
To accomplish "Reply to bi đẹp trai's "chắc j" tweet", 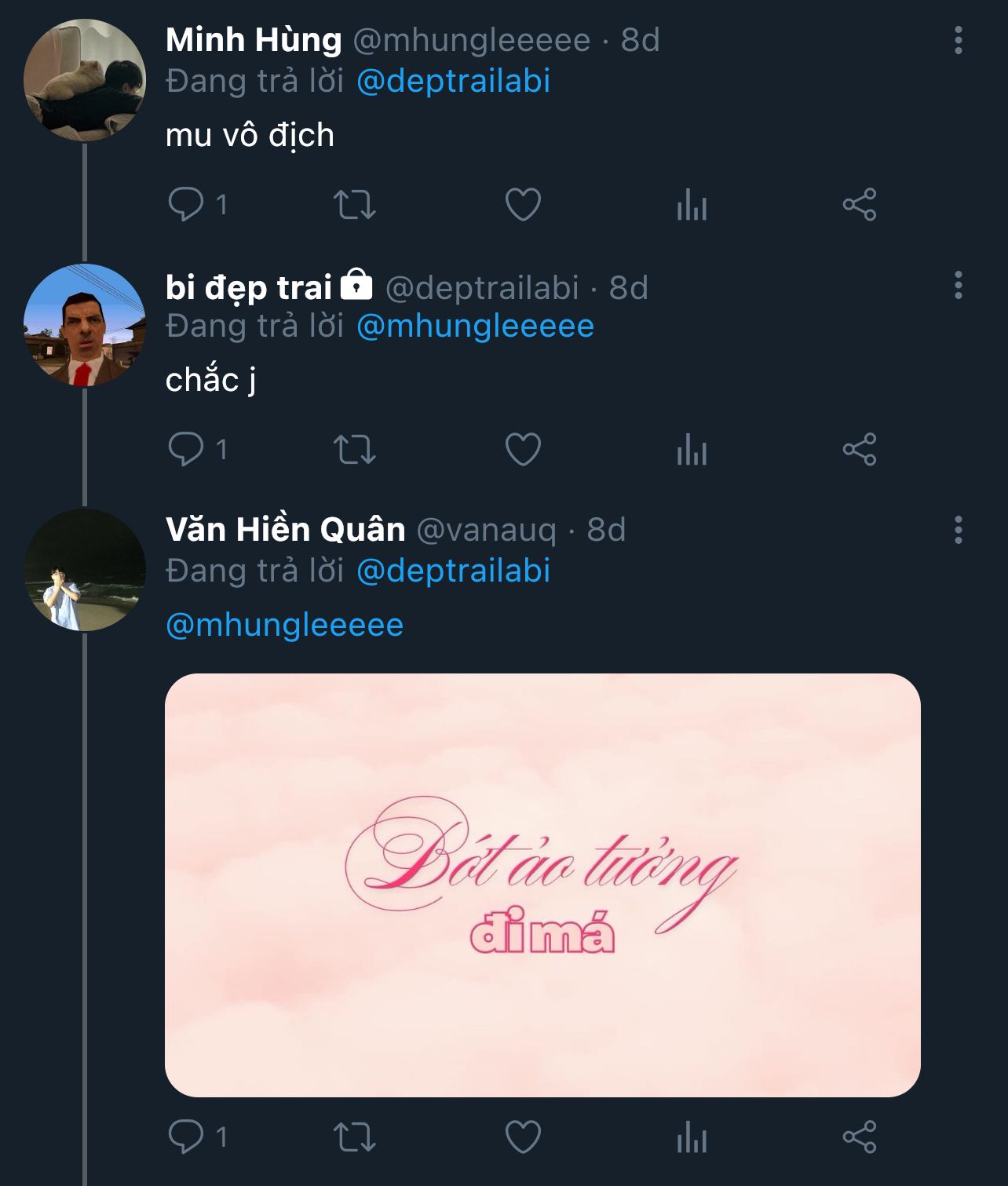I will pyautogui.click(x=187, y=450).
